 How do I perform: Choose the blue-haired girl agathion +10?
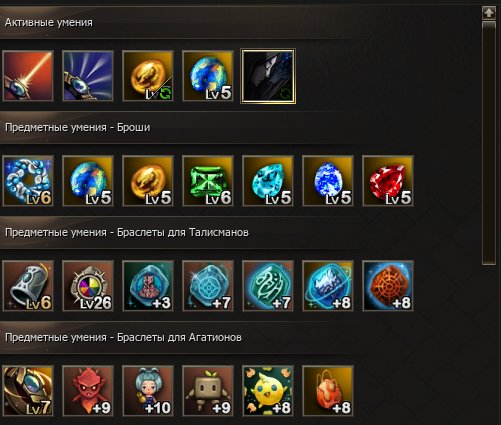click(148, 391)
